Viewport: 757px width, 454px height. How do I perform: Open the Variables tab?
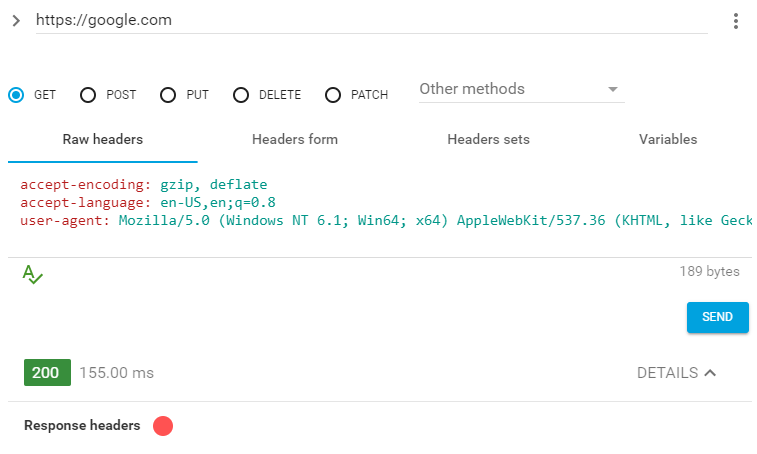coord(668,140)
